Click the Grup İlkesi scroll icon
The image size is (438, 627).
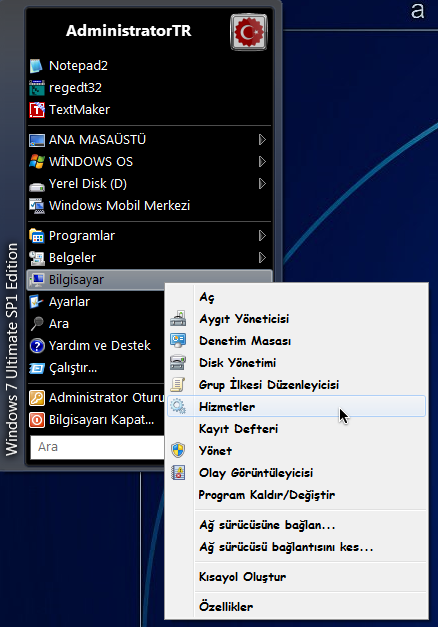coord(178,385)
